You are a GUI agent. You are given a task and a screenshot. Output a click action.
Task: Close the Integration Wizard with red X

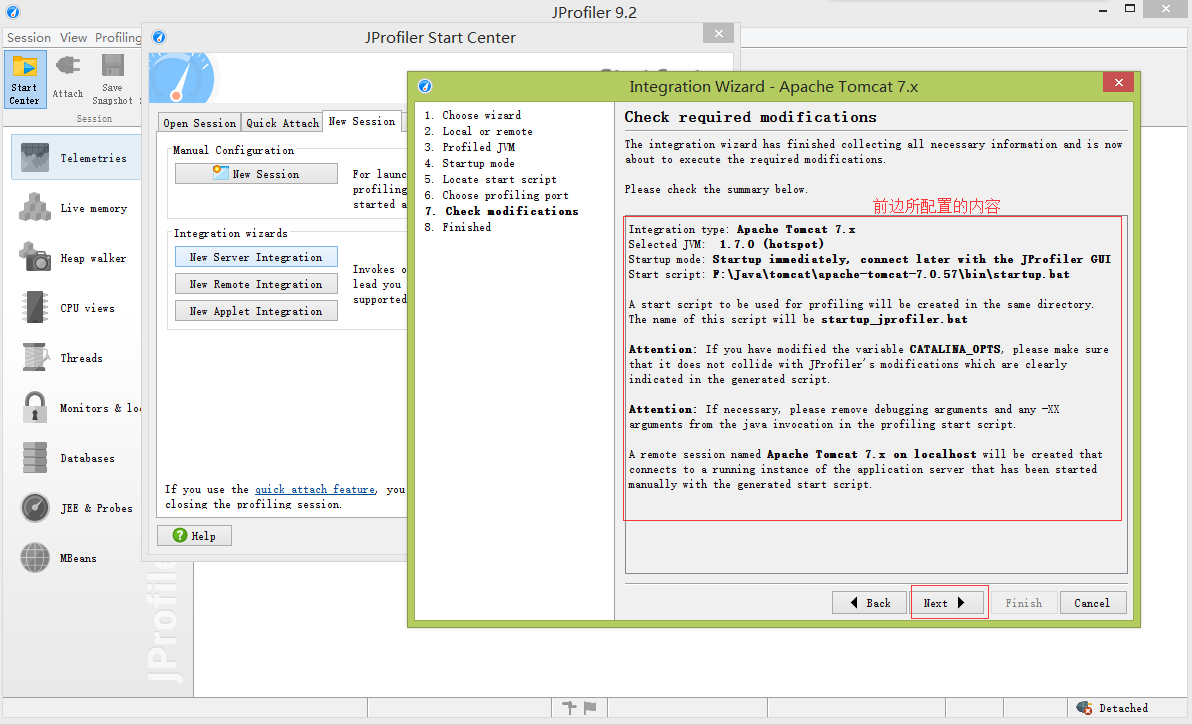[1118, 82]
